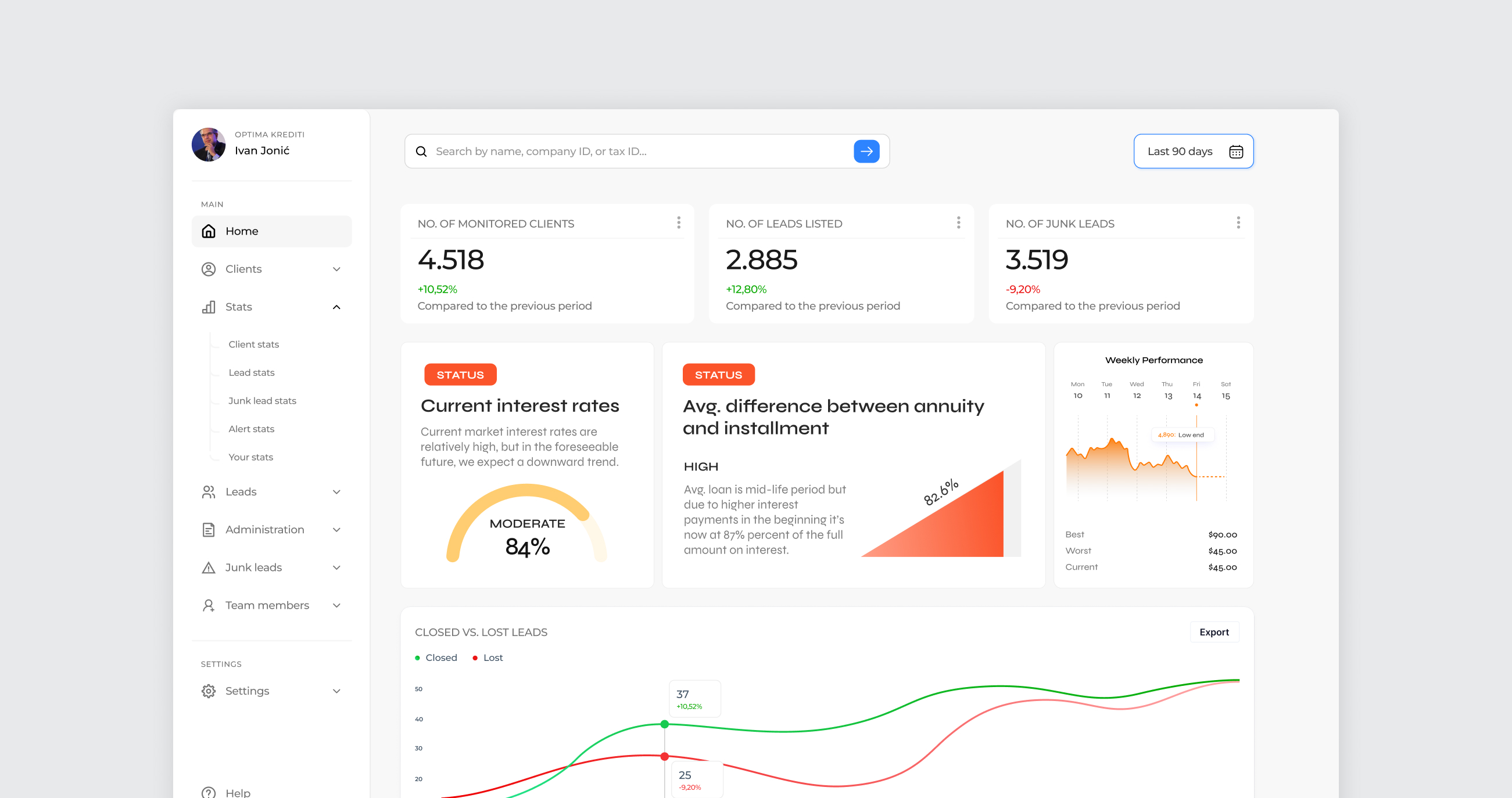Expand the Clients sidebar section

(336, 269)
